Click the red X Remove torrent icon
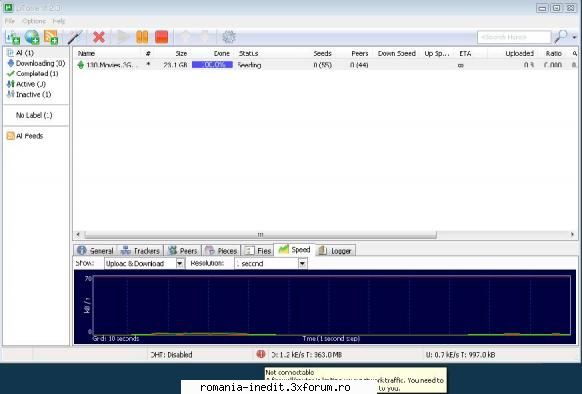The image size is (582, 394). point(99,37)
